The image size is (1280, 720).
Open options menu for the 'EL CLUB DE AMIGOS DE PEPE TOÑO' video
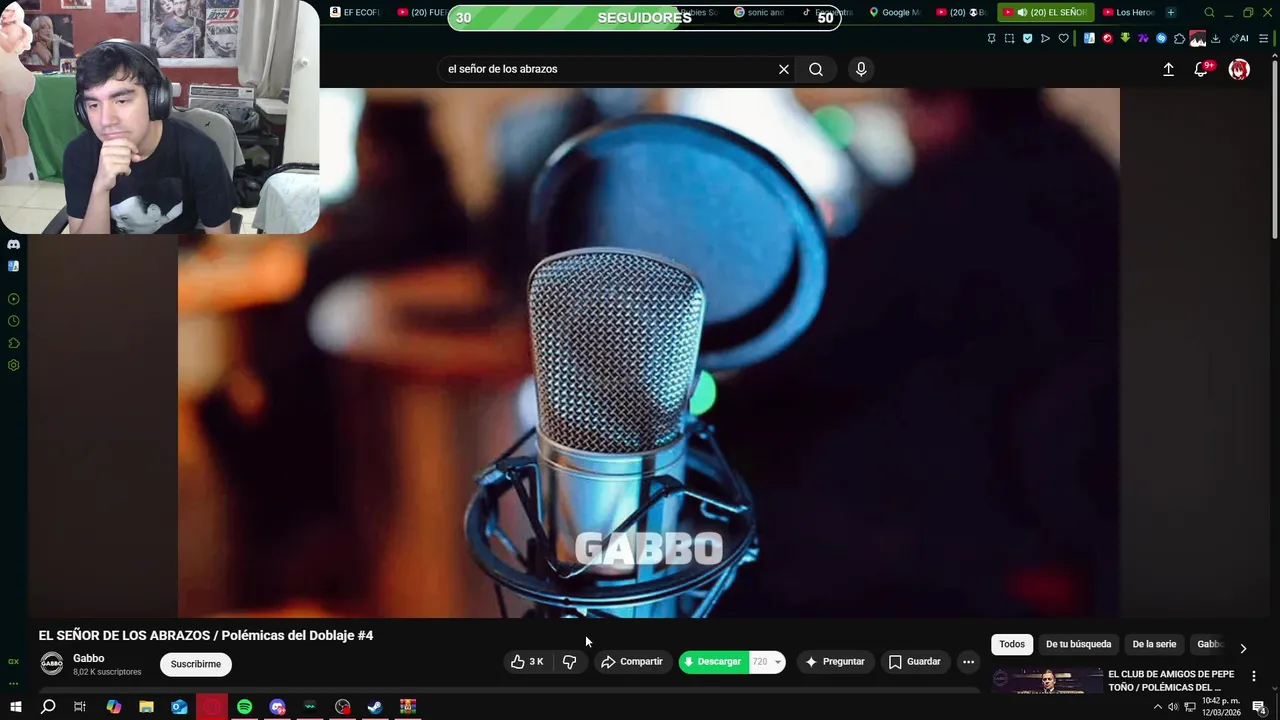pos(1253,677)
